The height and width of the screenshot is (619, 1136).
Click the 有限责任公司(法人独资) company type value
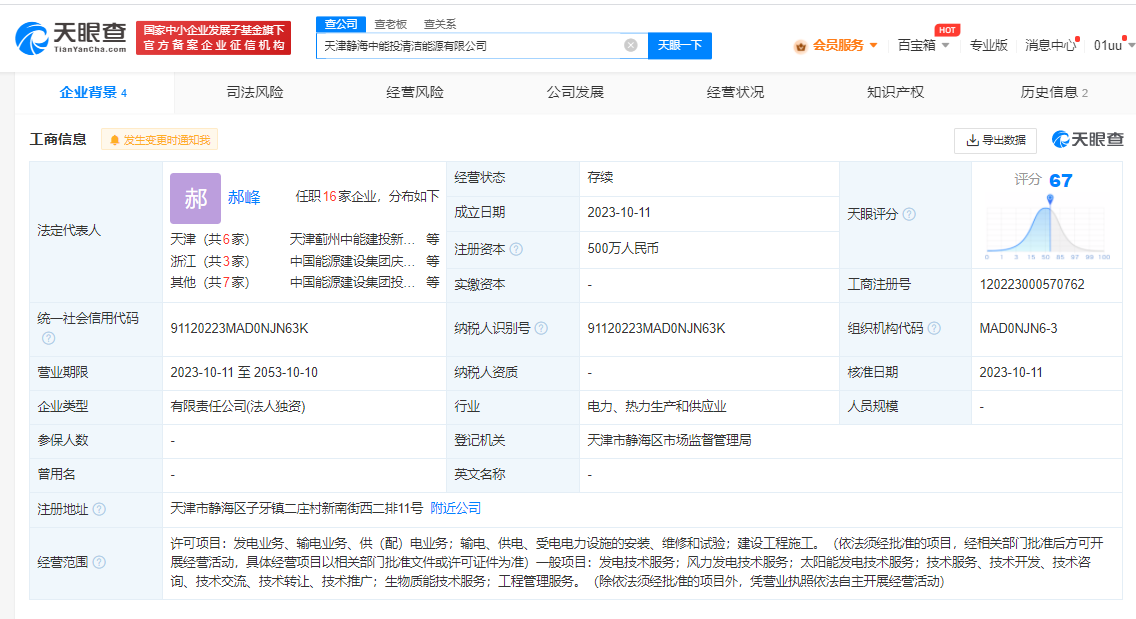point(238,407)
